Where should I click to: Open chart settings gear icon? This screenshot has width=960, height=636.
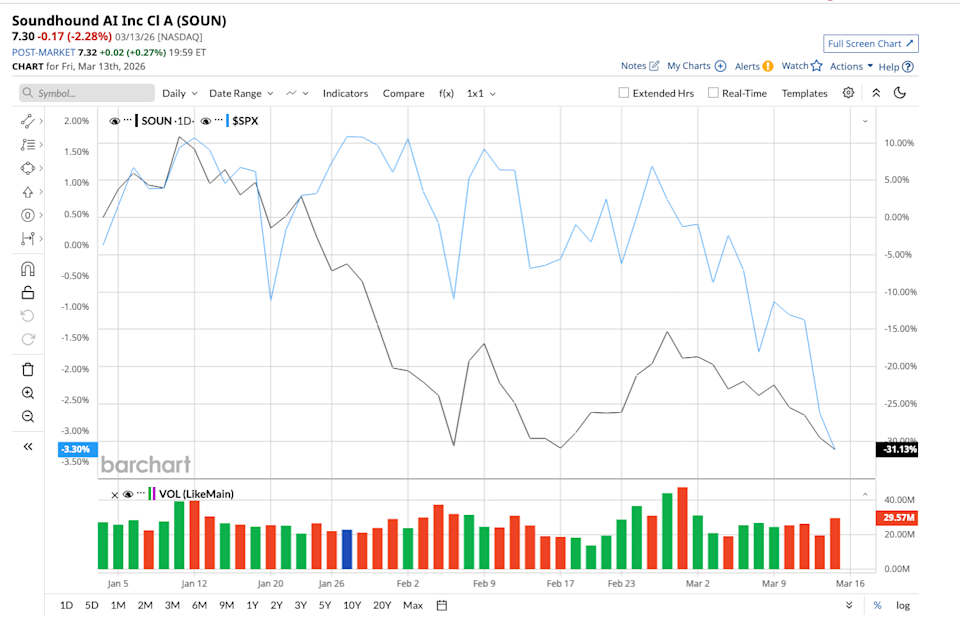point(848,93)
